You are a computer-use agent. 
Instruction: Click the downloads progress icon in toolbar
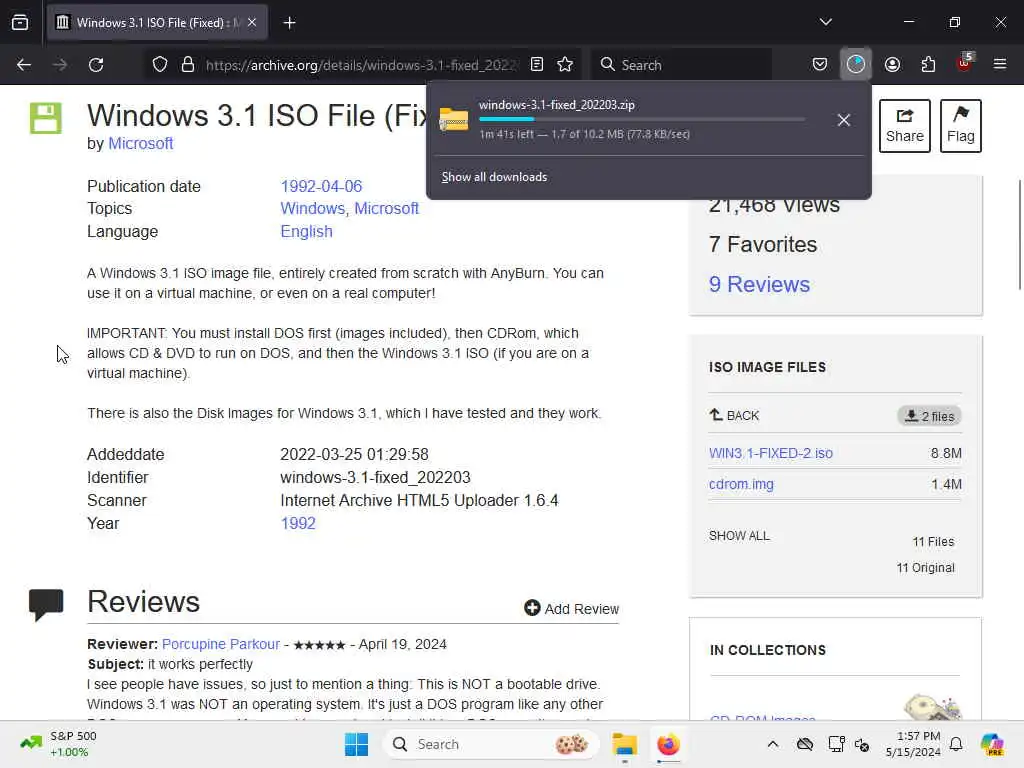(x=856, y=65)
